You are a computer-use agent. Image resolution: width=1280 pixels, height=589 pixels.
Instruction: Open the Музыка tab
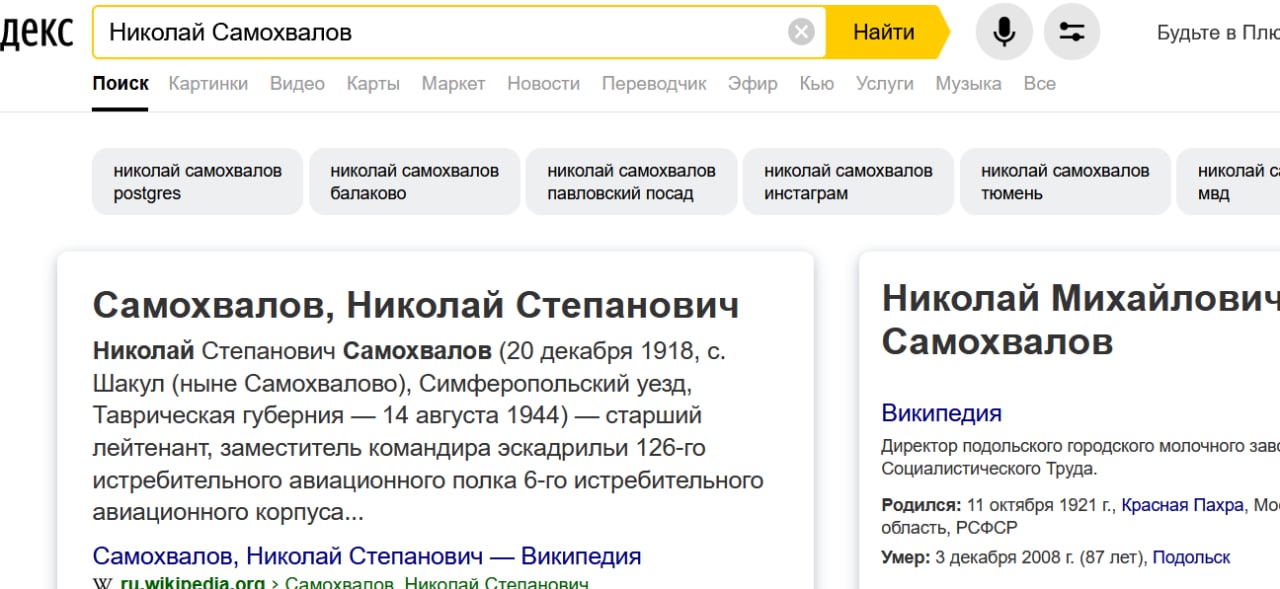[968, 84]
